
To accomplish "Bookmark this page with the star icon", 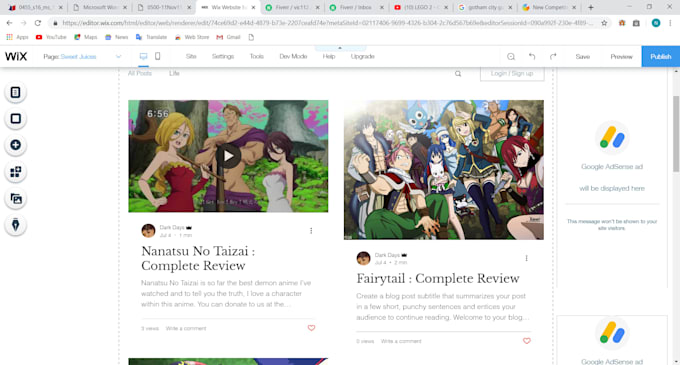I will pos(604,23).
